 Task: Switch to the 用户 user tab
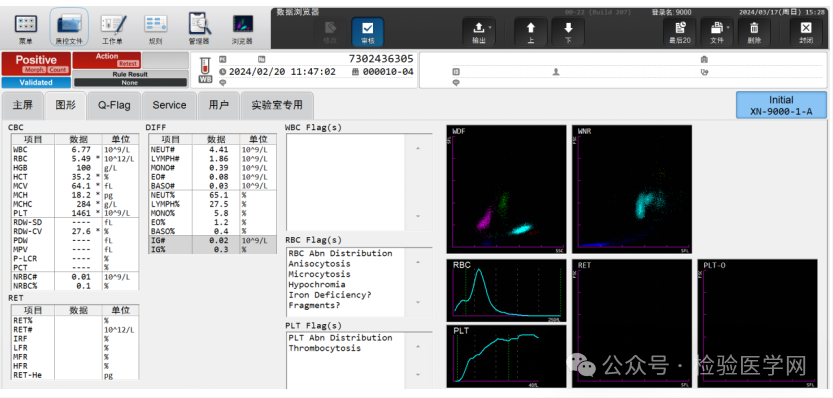[218, 105]
